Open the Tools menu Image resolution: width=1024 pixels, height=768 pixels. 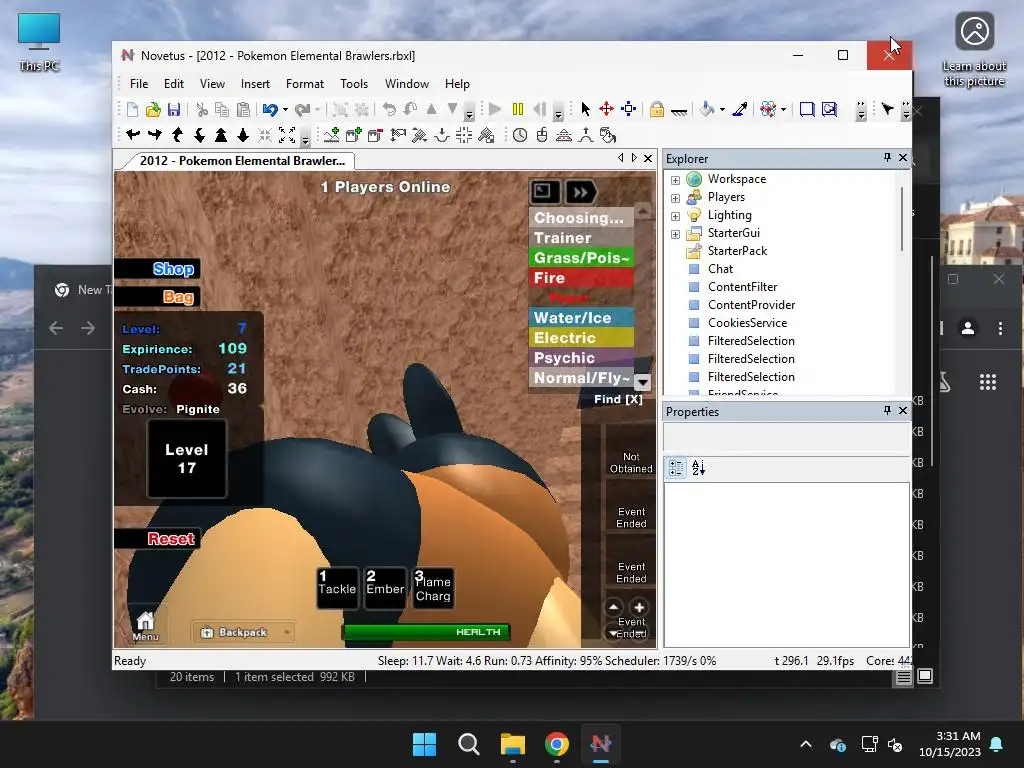354,84
